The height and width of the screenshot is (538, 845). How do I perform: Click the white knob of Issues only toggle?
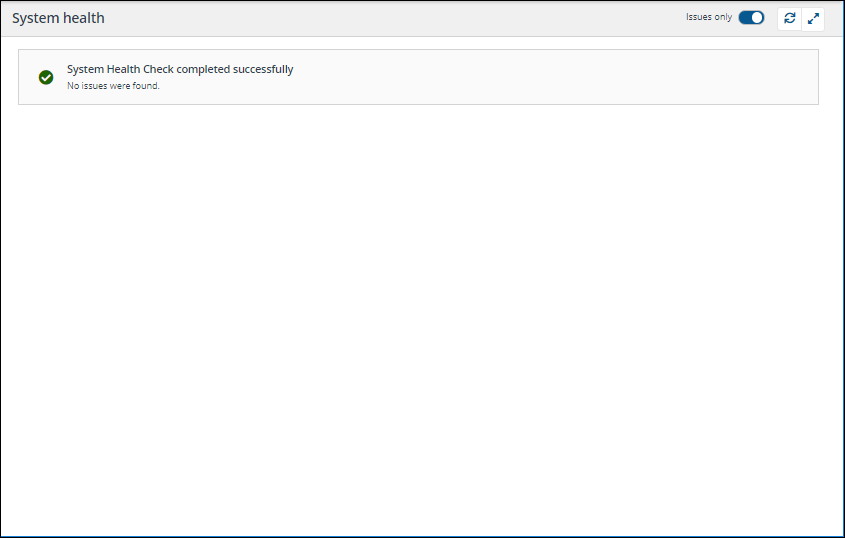757,18
